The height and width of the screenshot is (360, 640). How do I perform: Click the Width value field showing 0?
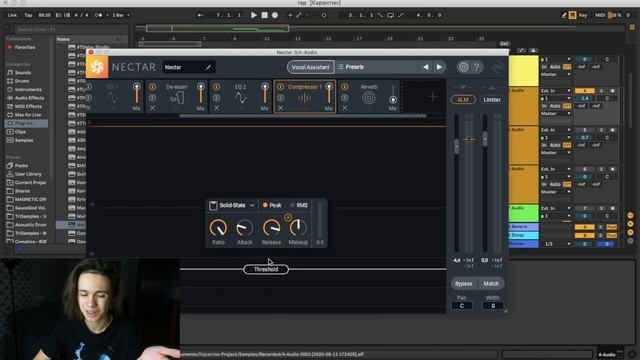tap(493, 306)
